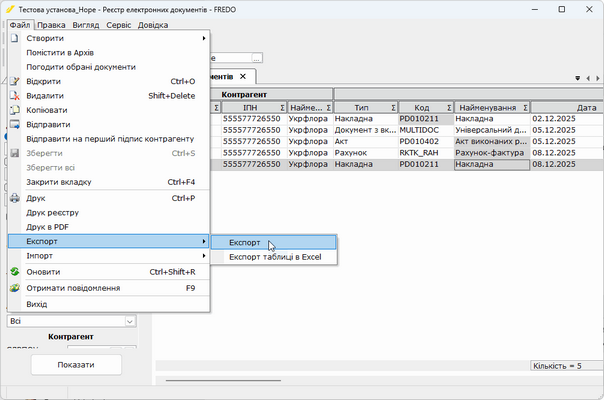Image resolution: width=604 pixels, height=400 pixels.
Task: Open the Сервіс menu
Action: pos(119,25)
